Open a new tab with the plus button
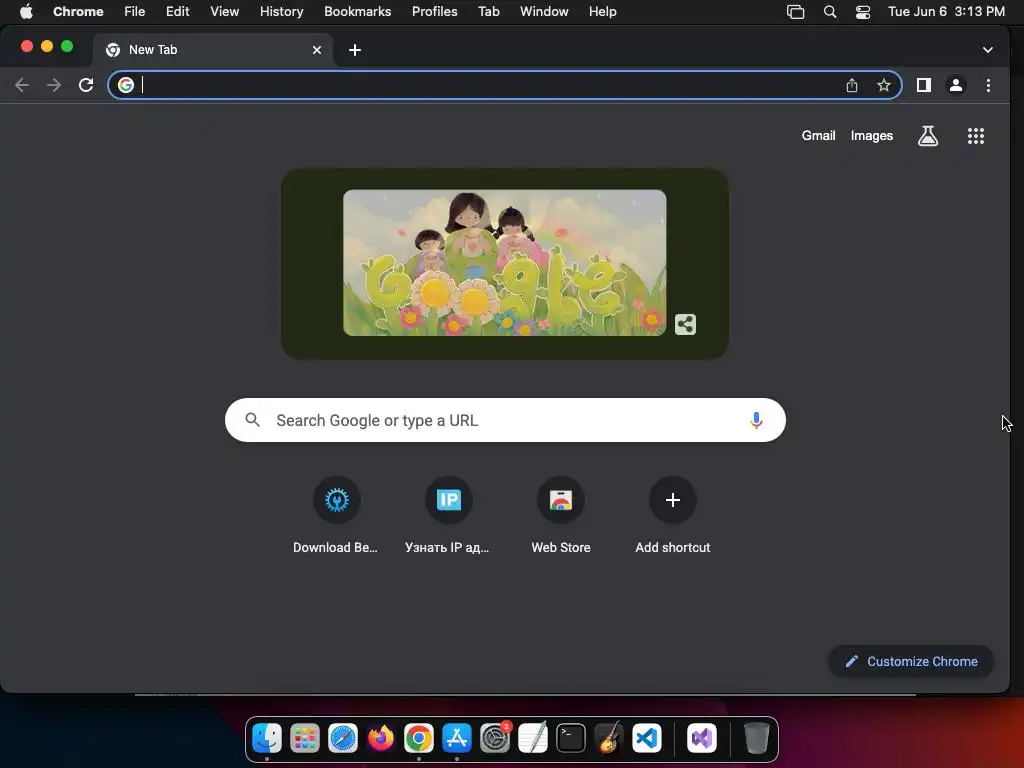Screen dimensions: 1024x768 [355, 50]
